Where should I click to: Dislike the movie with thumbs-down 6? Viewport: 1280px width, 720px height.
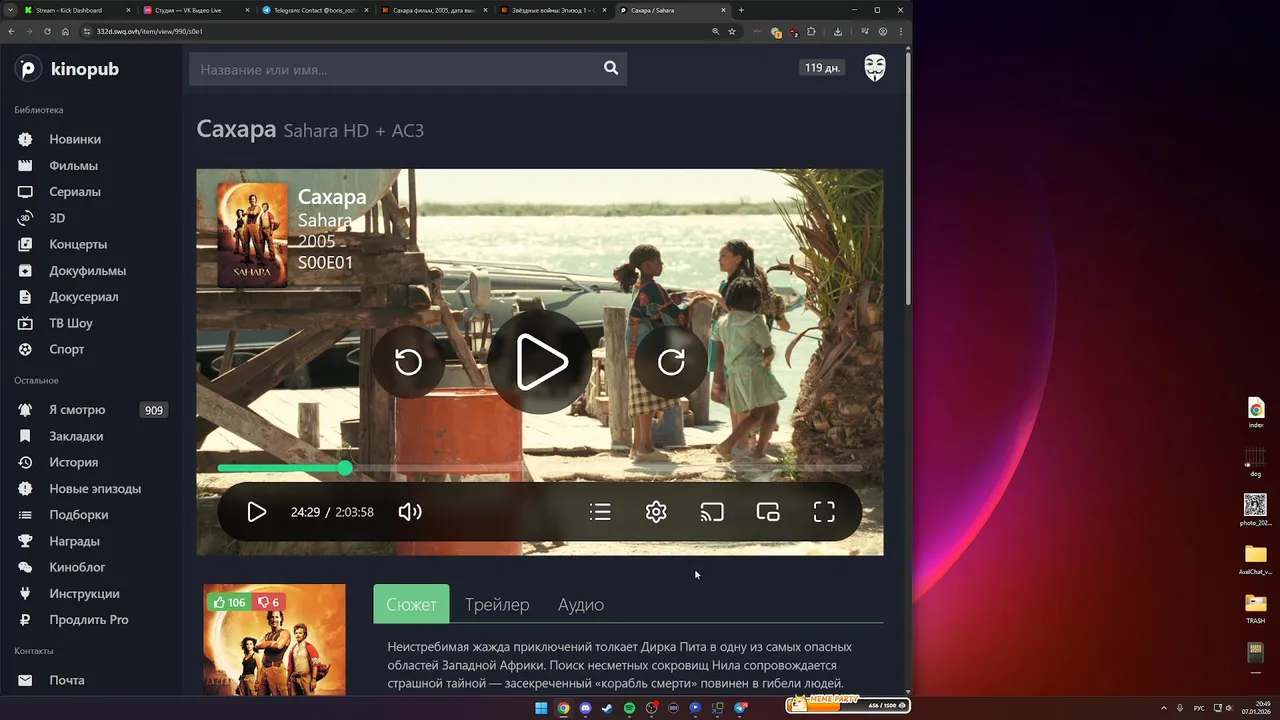click(268, 602)
